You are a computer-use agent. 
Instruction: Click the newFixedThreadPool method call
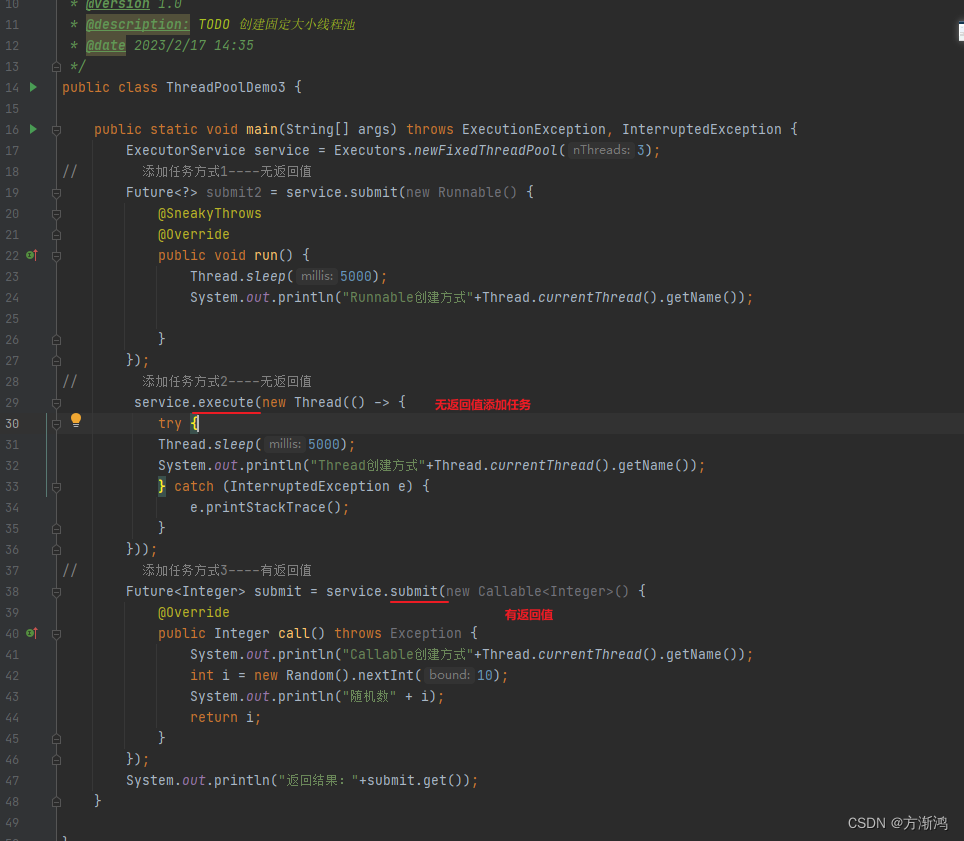(x=486, y=150)
